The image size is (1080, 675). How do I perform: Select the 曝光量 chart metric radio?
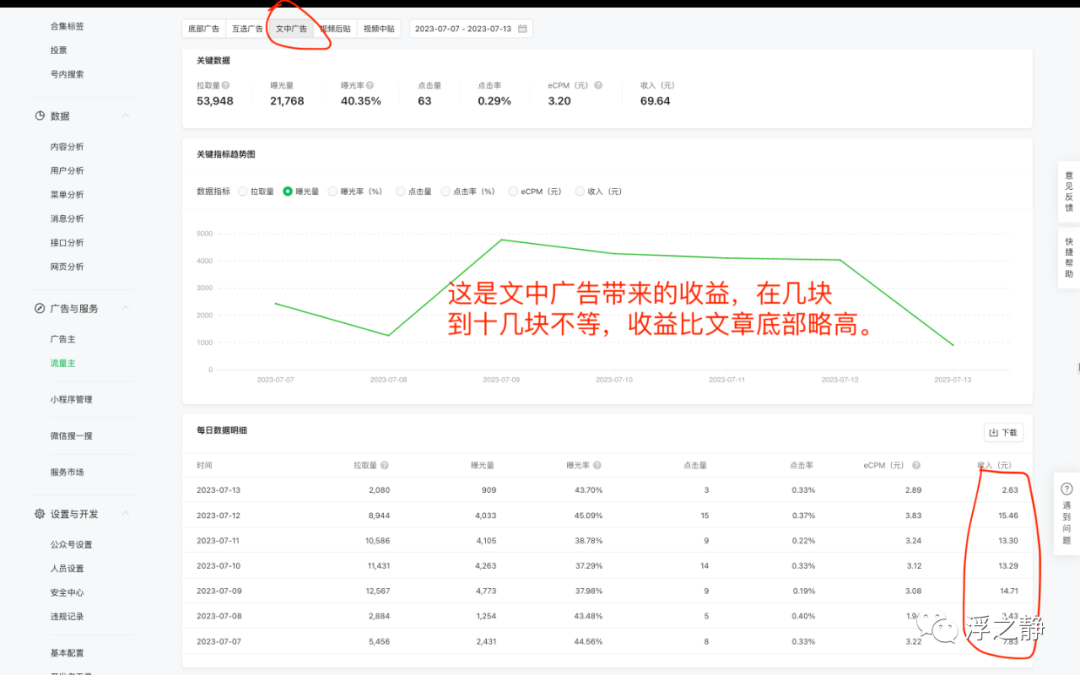[288, 191]
